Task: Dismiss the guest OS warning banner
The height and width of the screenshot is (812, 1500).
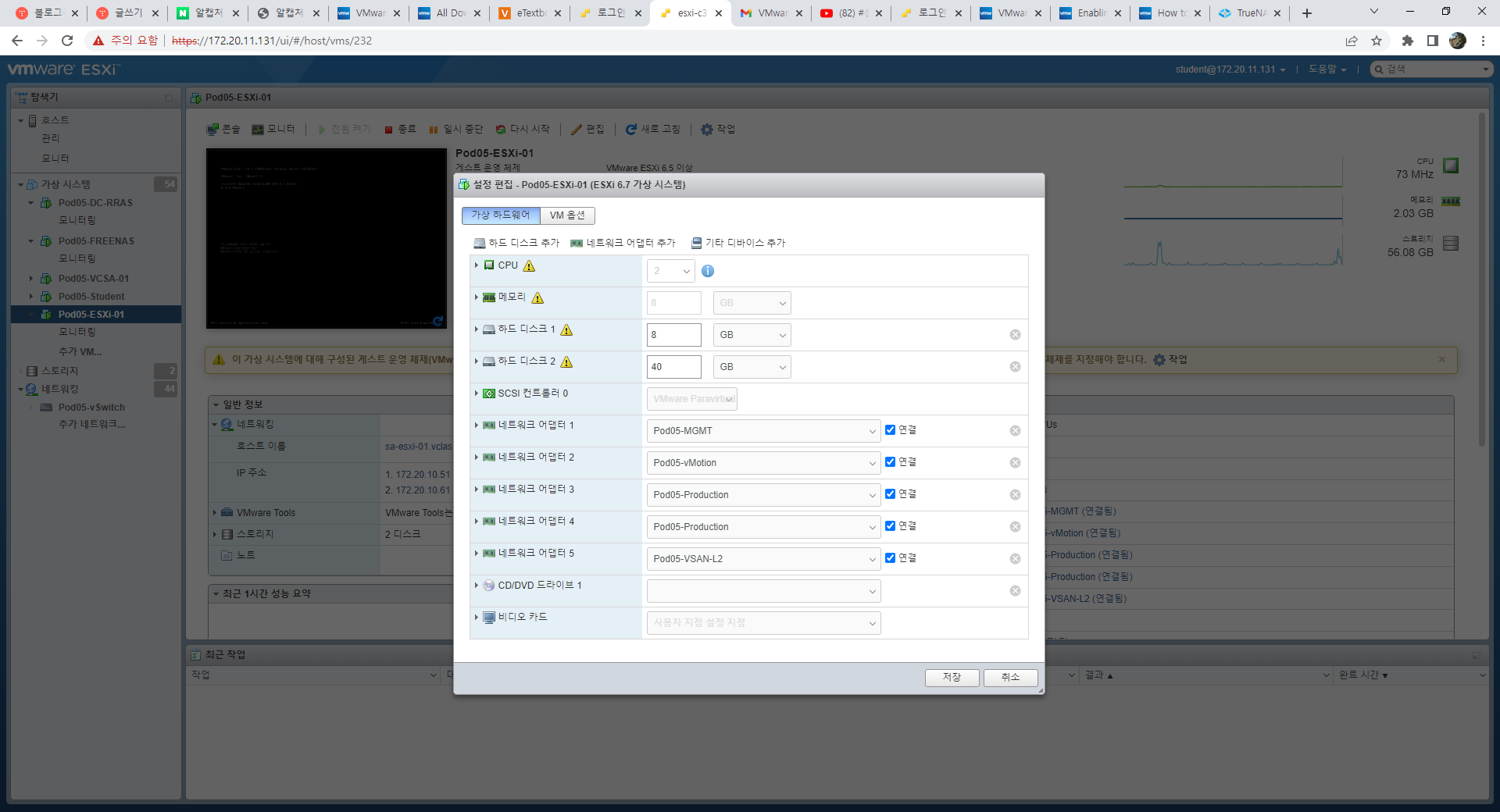Action: pyautogui.click(x=1442, y=359)
